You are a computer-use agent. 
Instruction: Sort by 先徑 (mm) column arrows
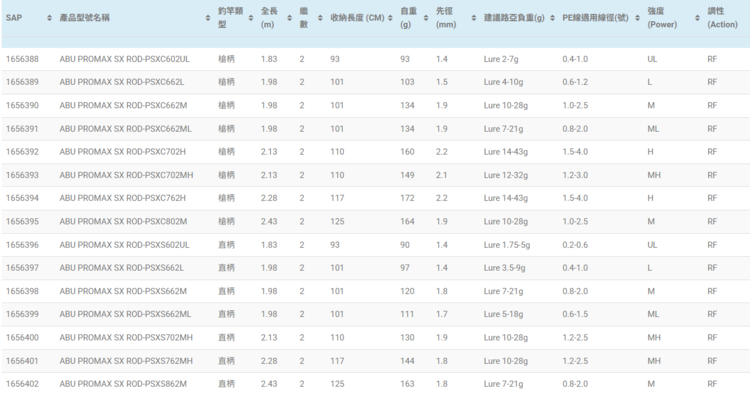tap(474, 18)
